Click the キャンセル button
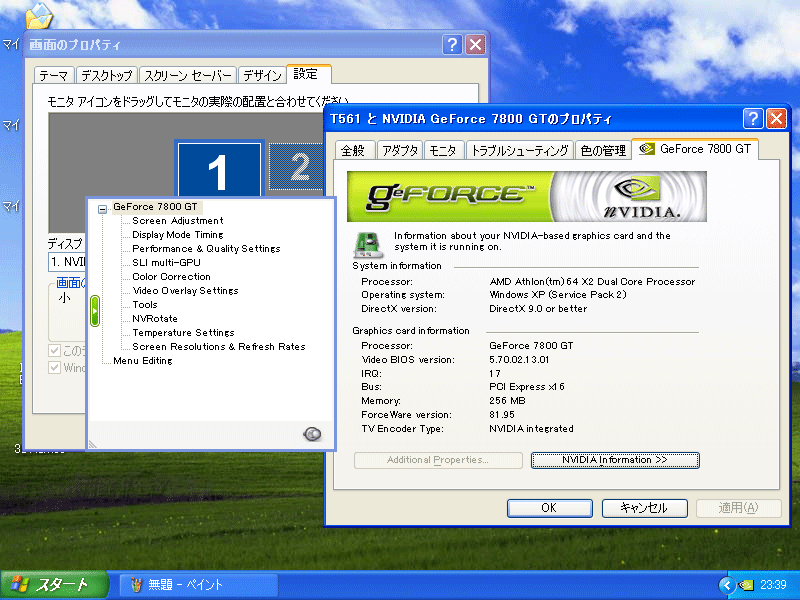 tap(644, 508)
